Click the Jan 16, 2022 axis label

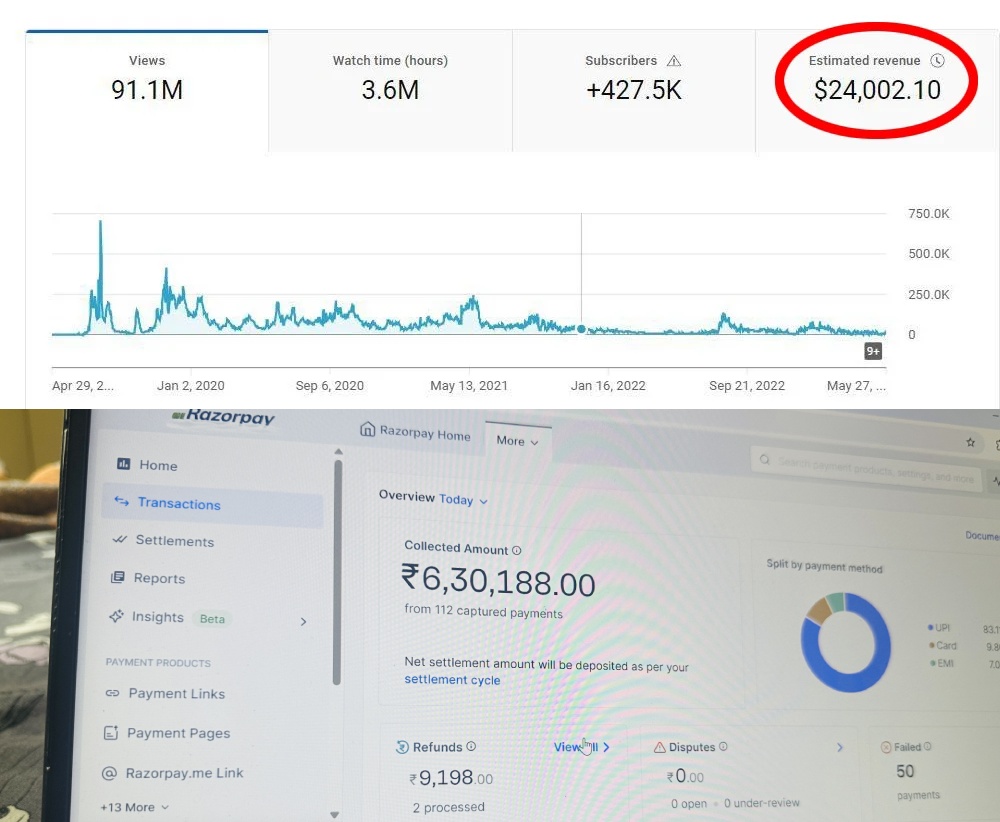pos(608,386)
